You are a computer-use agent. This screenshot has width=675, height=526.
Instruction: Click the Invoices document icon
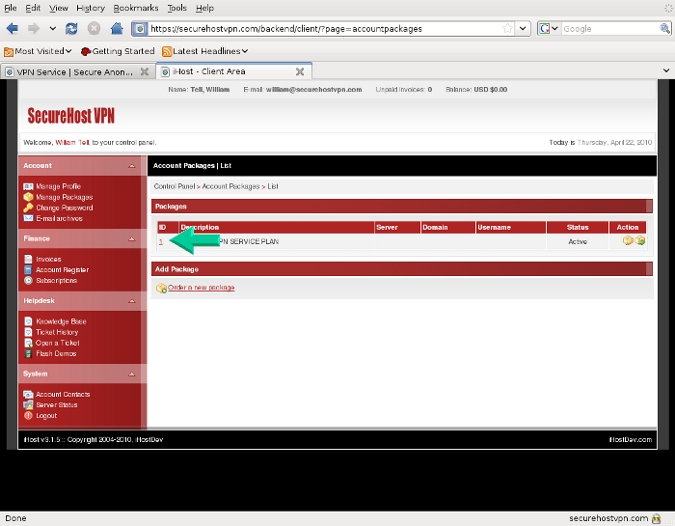(x=28, y=259)
